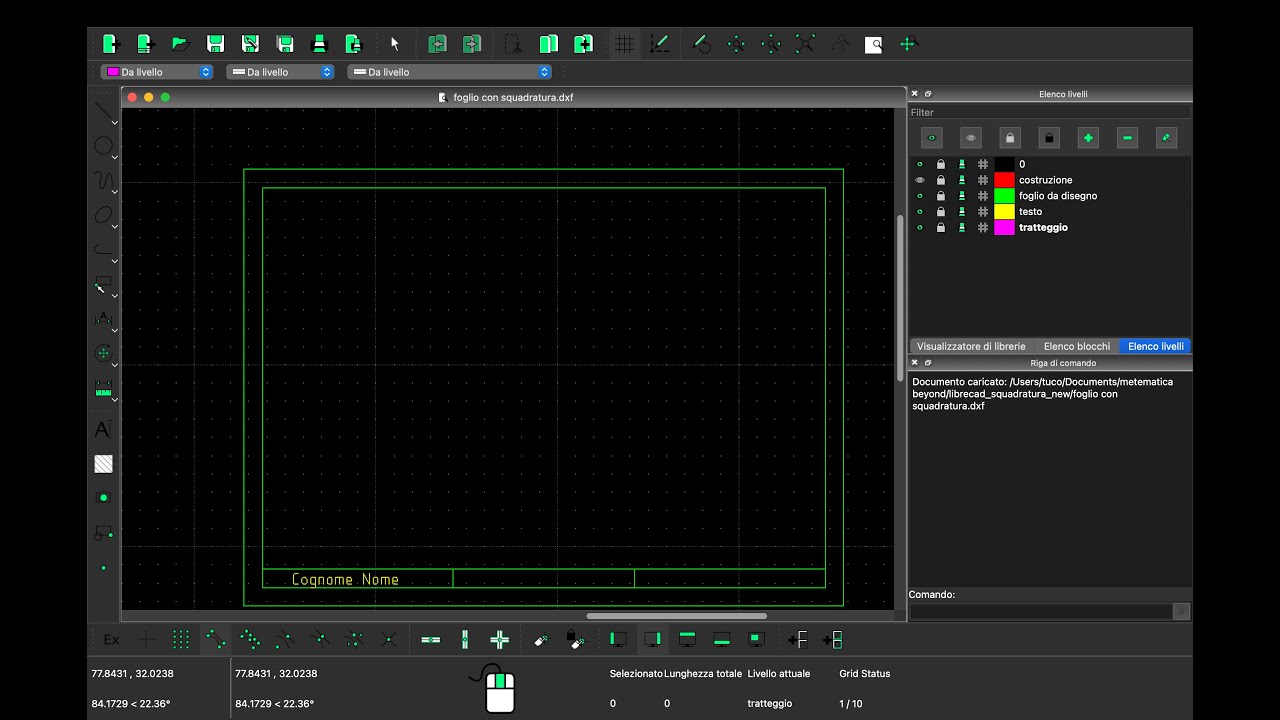Activate the Window Zoom magnifier icon
Screen dimensions: 1280x720
pos(874,44)
